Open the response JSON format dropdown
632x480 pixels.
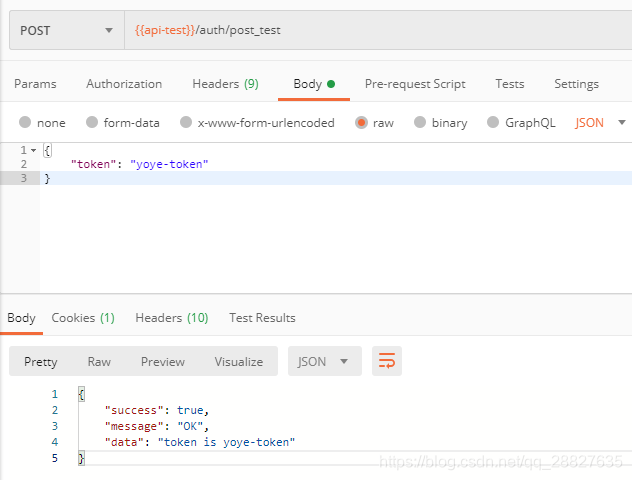[x=324, y=361]
